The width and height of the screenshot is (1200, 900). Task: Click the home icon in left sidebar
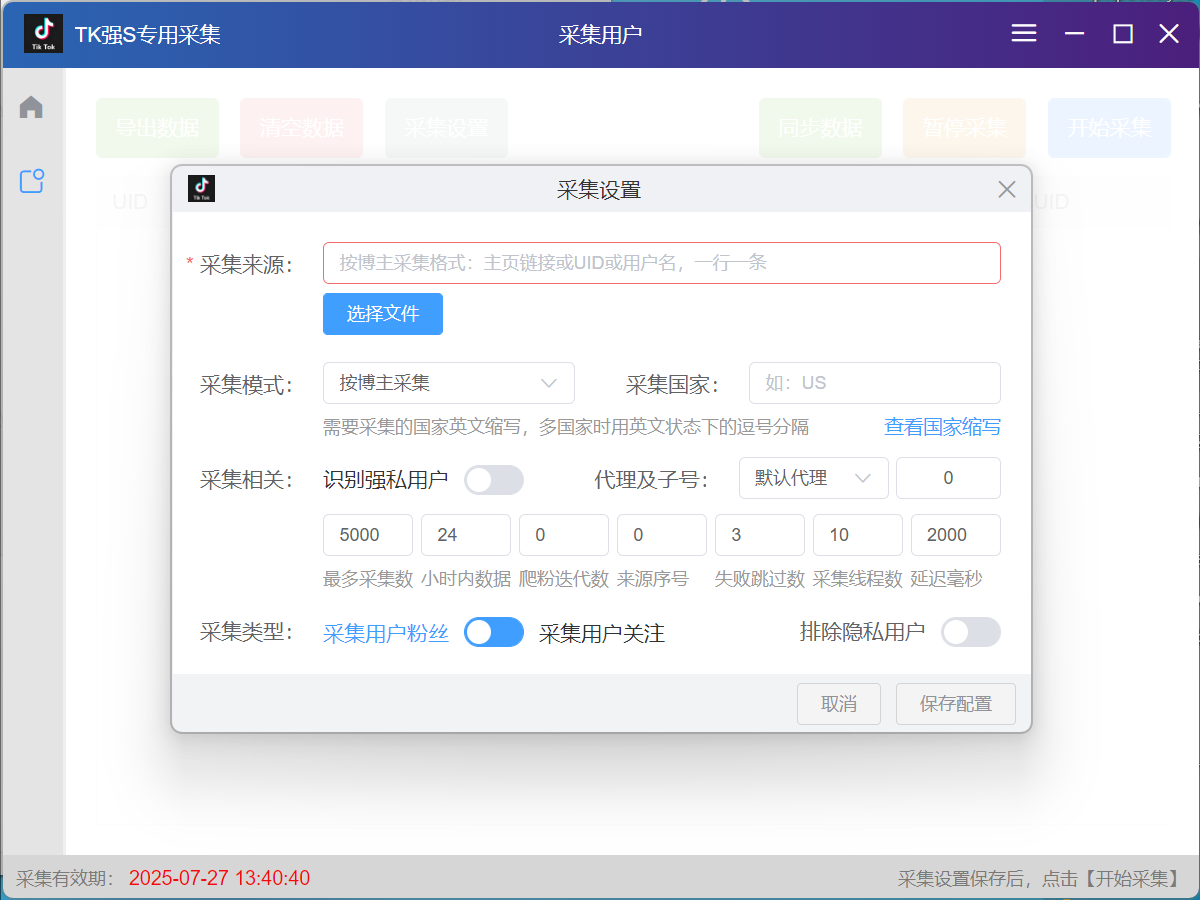(31, 107)
